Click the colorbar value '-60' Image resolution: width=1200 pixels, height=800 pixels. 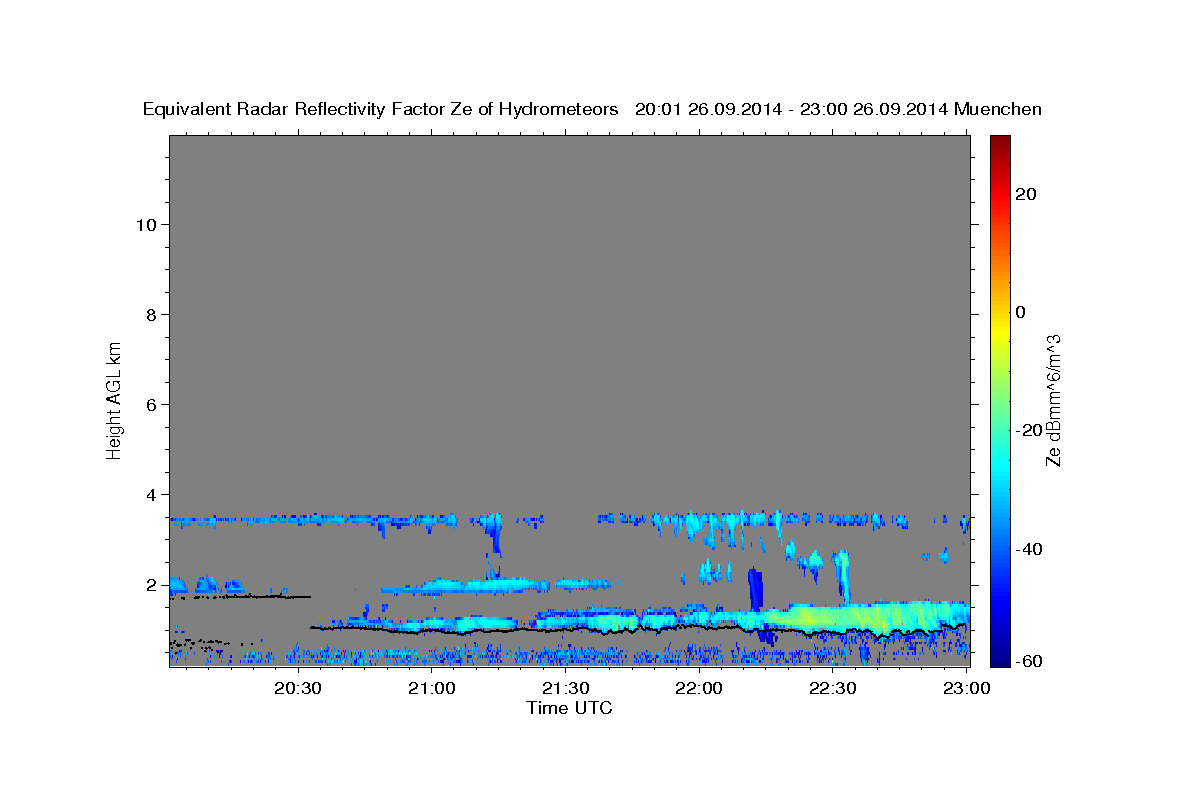tap(1029, 660)
